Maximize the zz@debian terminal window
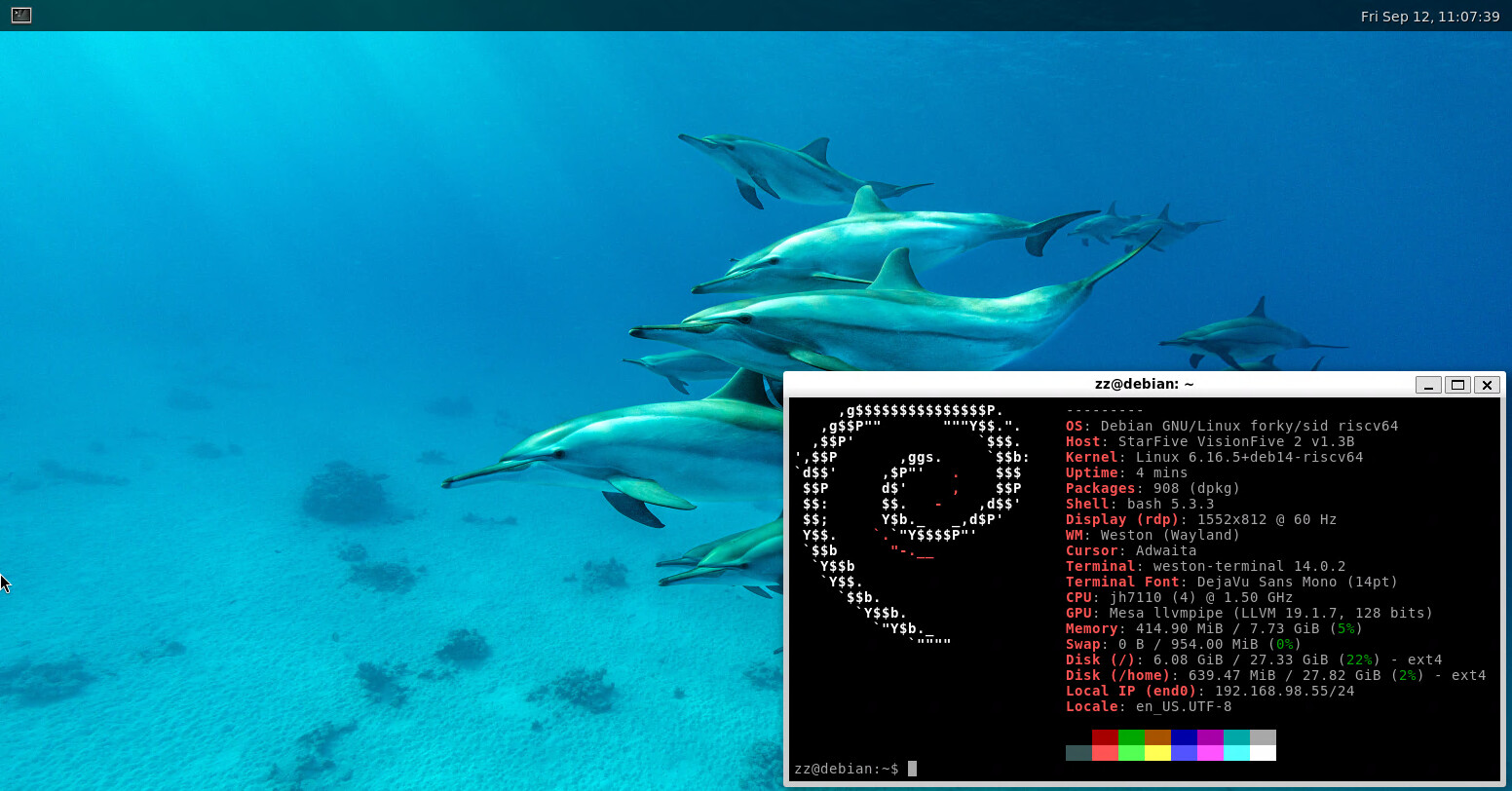The width and height of the screenshot is (1512, 791). pyautogui.click(x=1457, y=385)
